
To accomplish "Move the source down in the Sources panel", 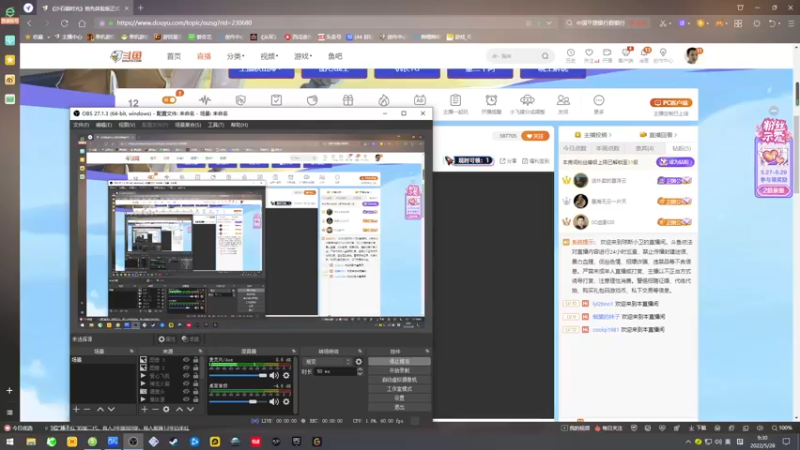I will 190,409.
